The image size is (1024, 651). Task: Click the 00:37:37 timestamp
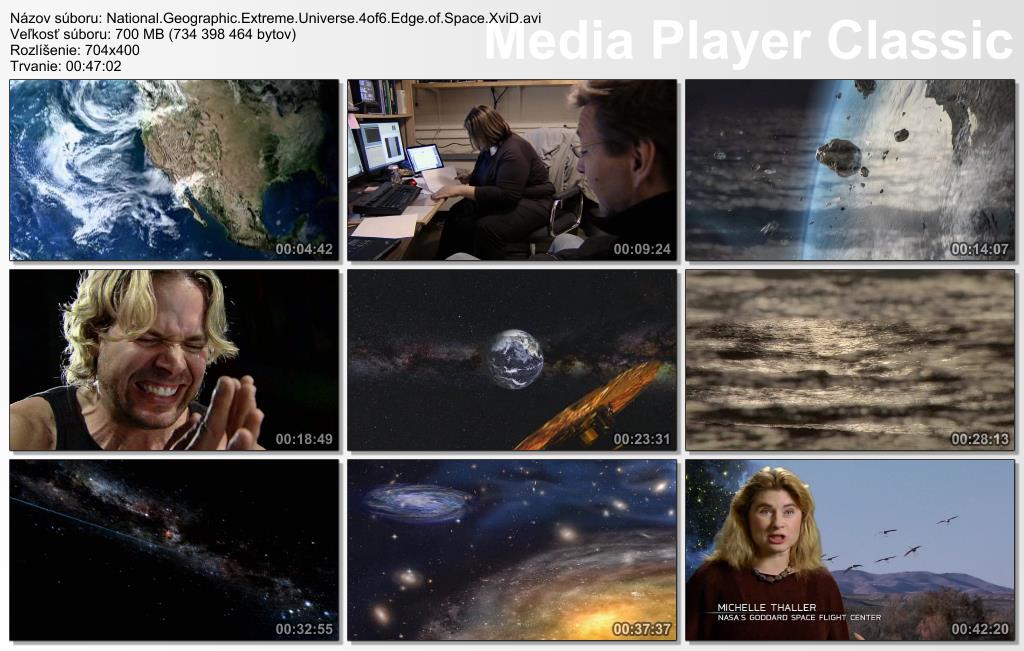tap(642, 629)
